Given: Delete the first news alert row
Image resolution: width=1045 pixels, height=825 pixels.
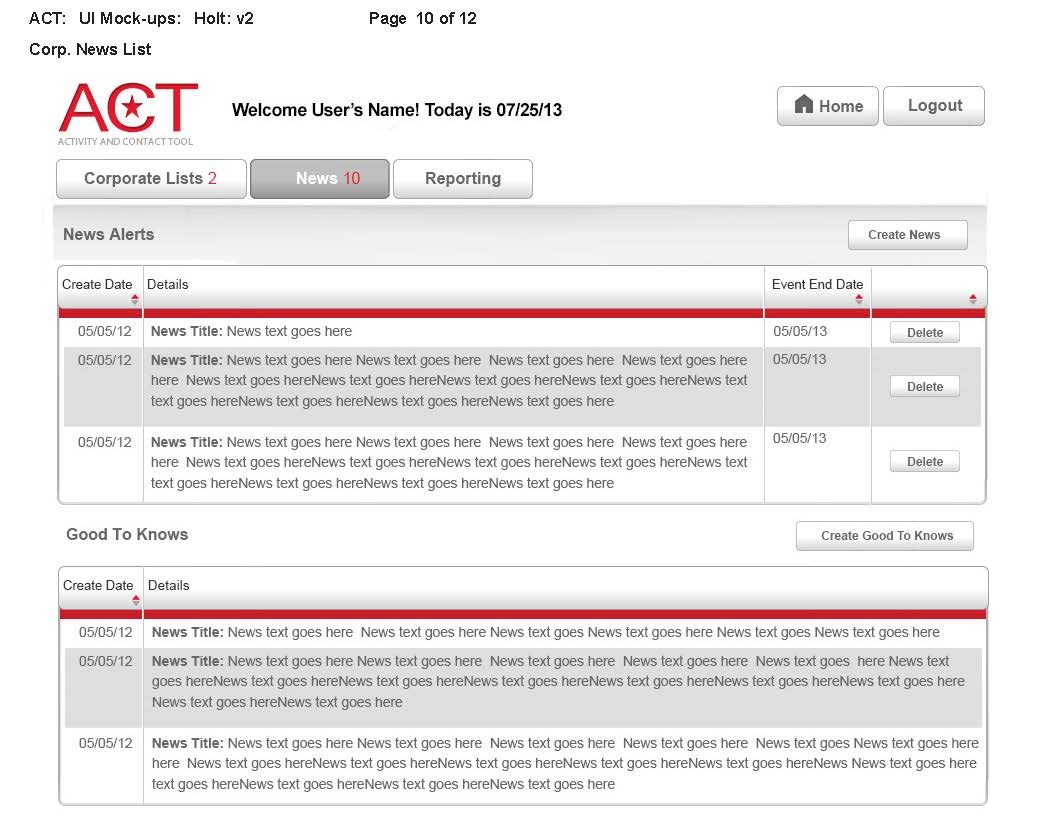Looking at the screenshot, I should click(924, 333).
